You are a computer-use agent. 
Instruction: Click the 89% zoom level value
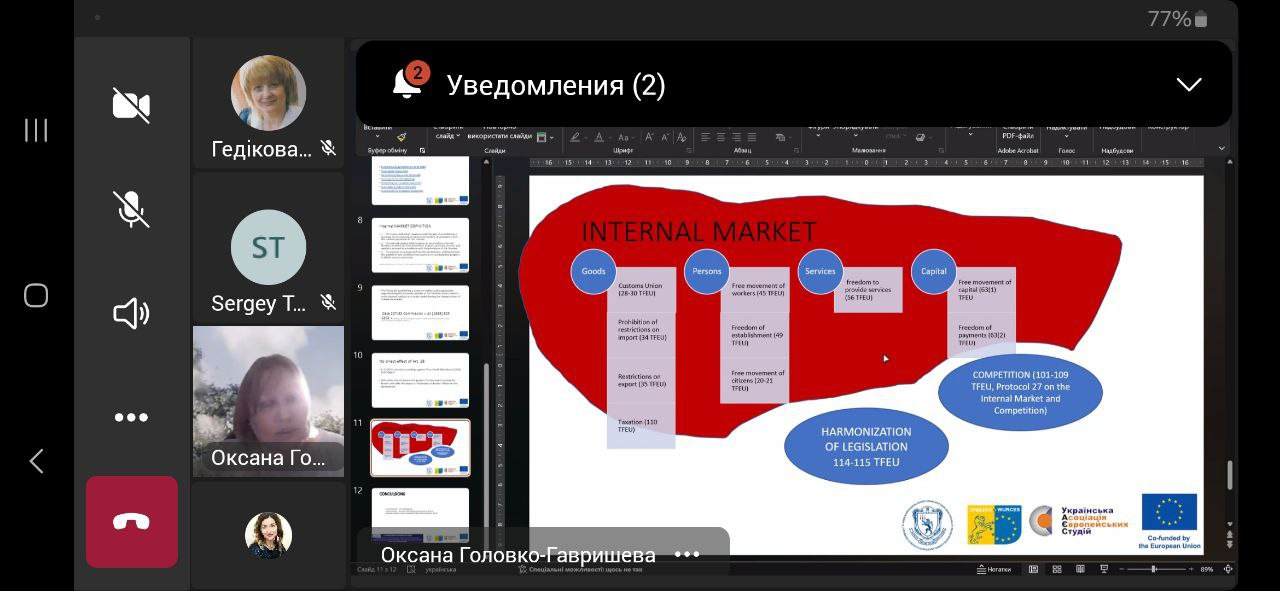[1207, 570]
